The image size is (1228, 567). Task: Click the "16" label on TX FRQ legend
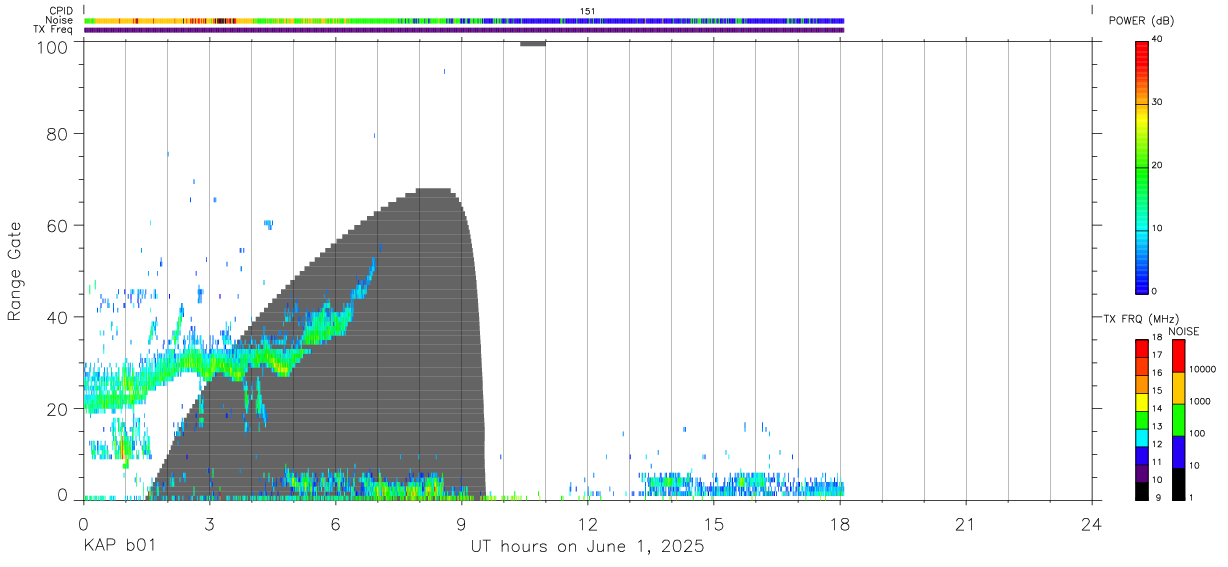pos(1156,373)
